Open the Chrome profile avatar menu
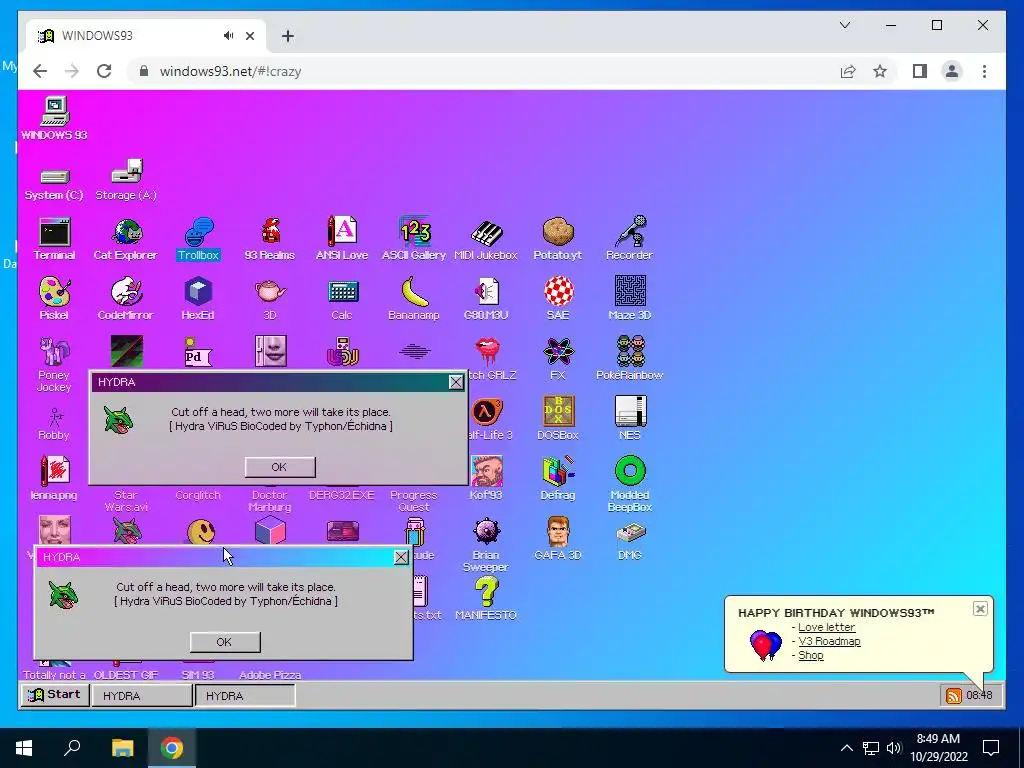The height and width of the screenshot is (768, 1024). pos(952,71)
